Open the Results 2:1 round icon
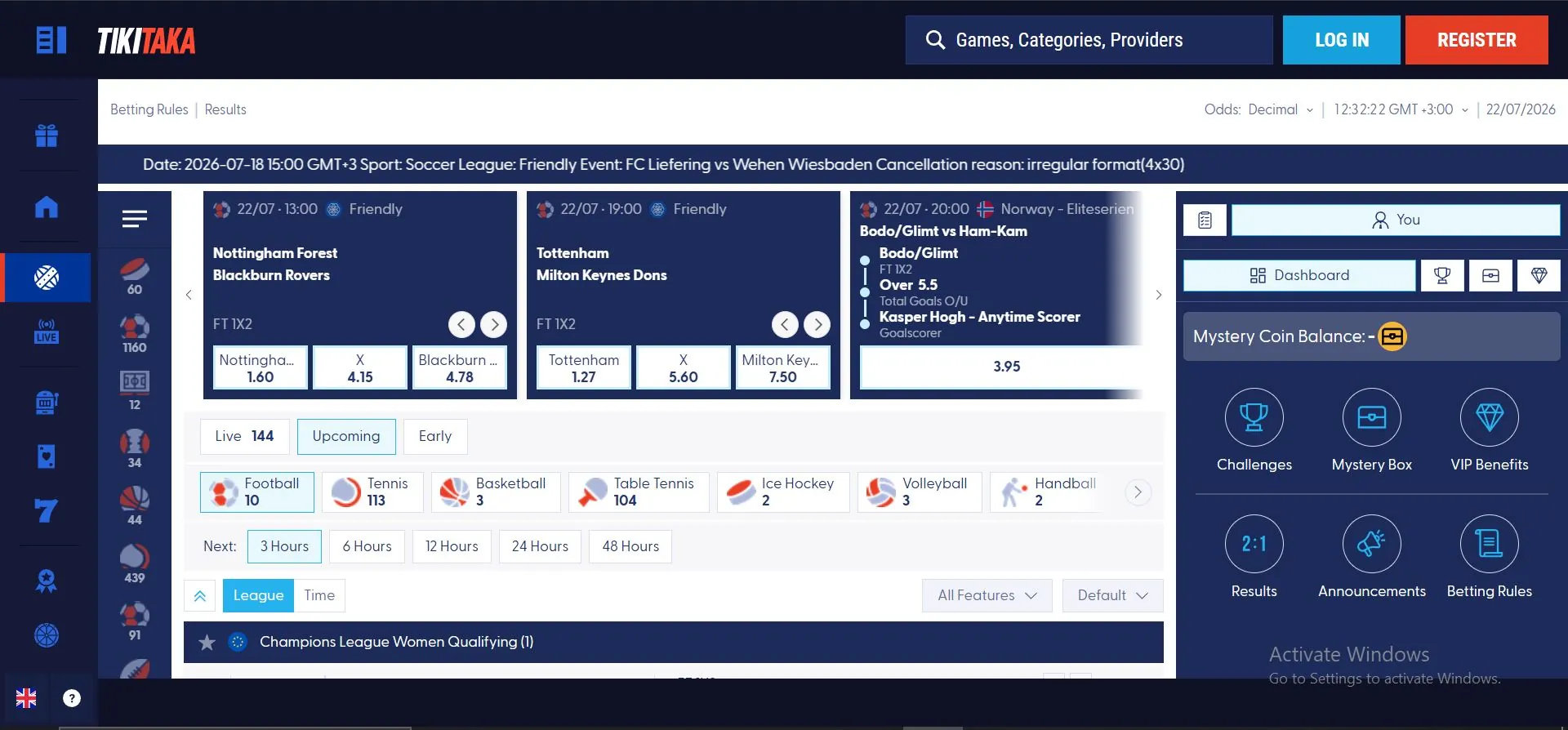1568x730 pixels. click(1254, 544)
